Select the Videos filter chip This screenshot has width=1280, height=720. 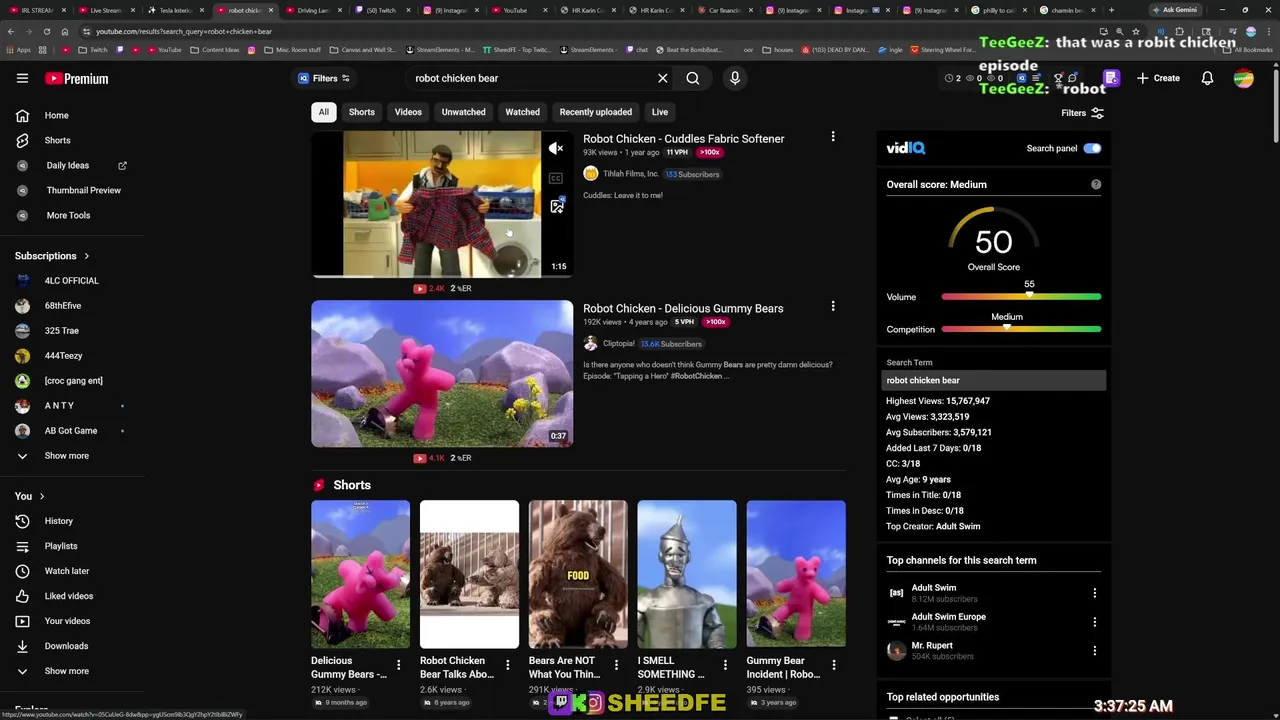408,112
